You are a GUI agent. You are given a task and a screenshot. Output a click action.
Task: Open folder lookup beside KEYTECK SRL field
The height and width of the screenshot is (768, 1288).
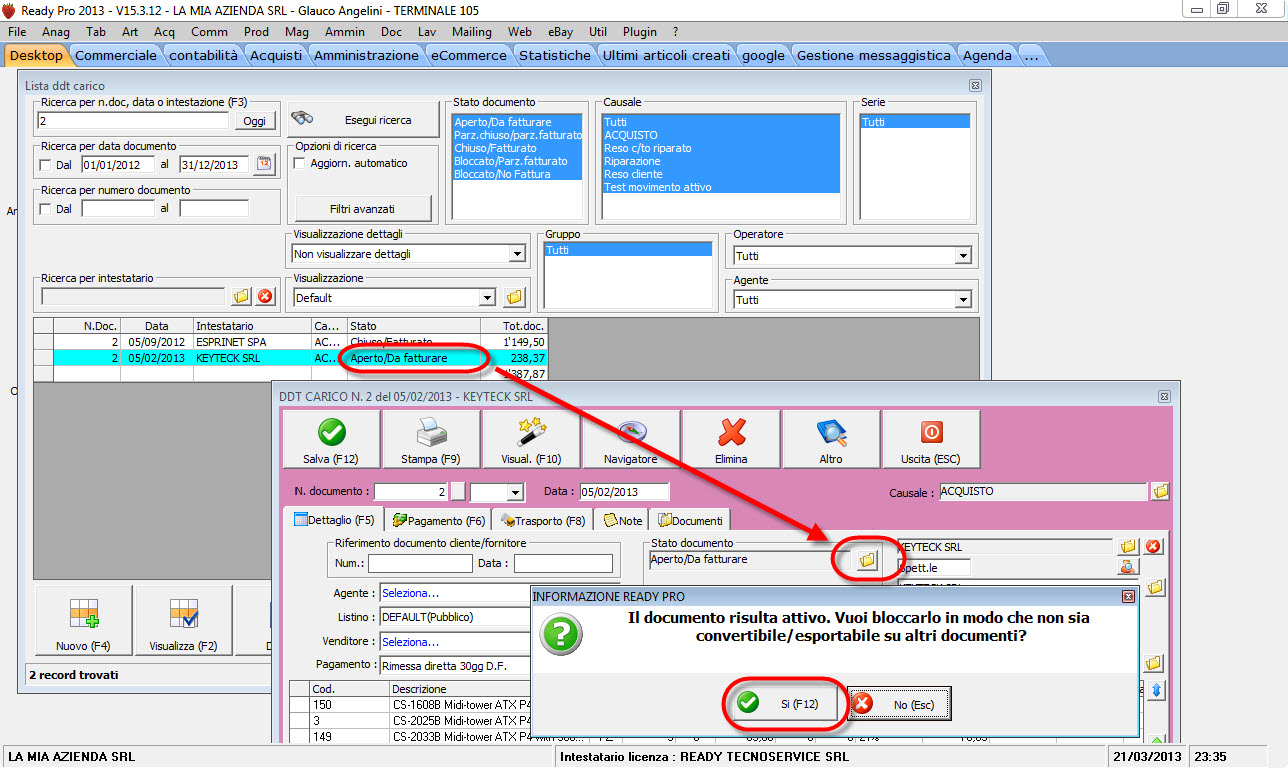coord(1128,547)
